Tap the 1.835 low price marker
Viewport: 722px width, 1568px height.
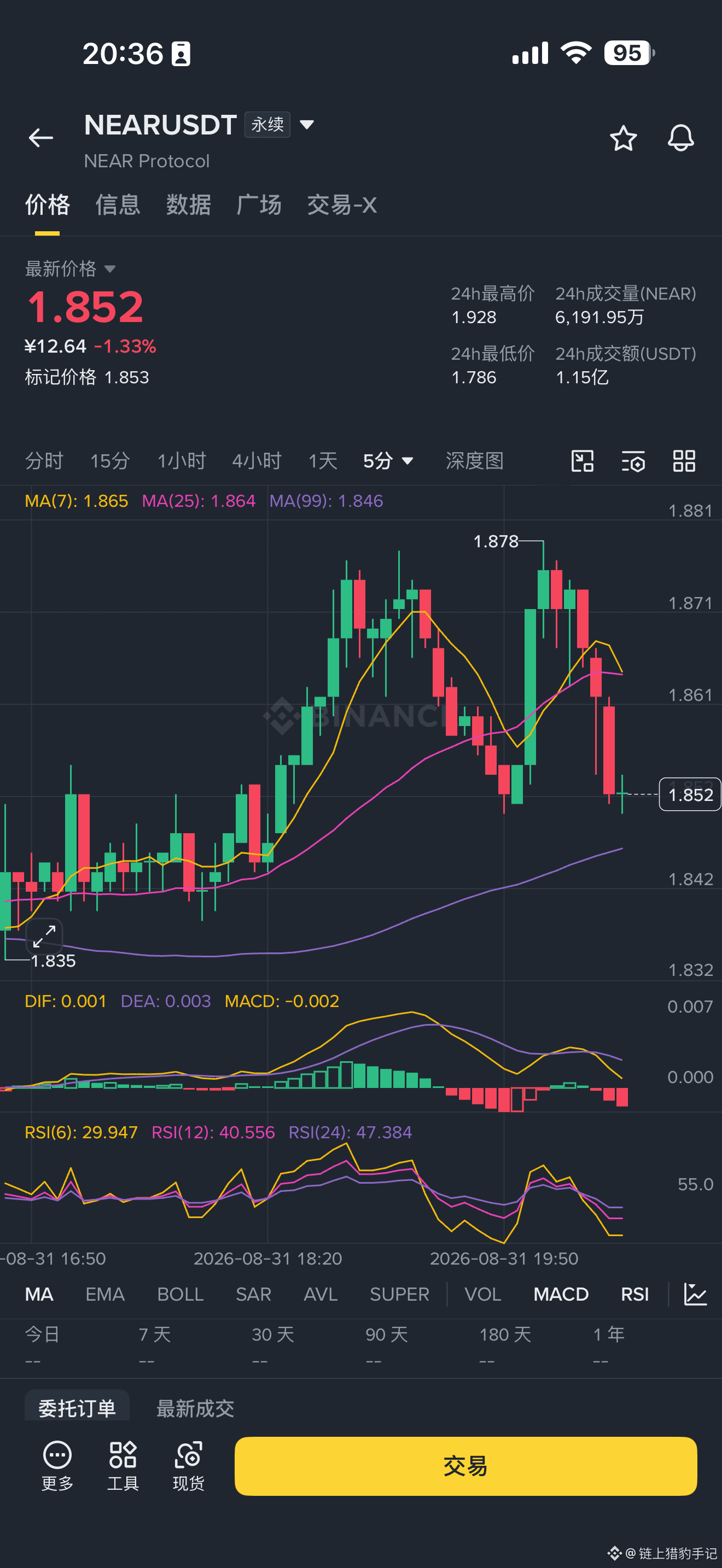(x=53, y=961)
